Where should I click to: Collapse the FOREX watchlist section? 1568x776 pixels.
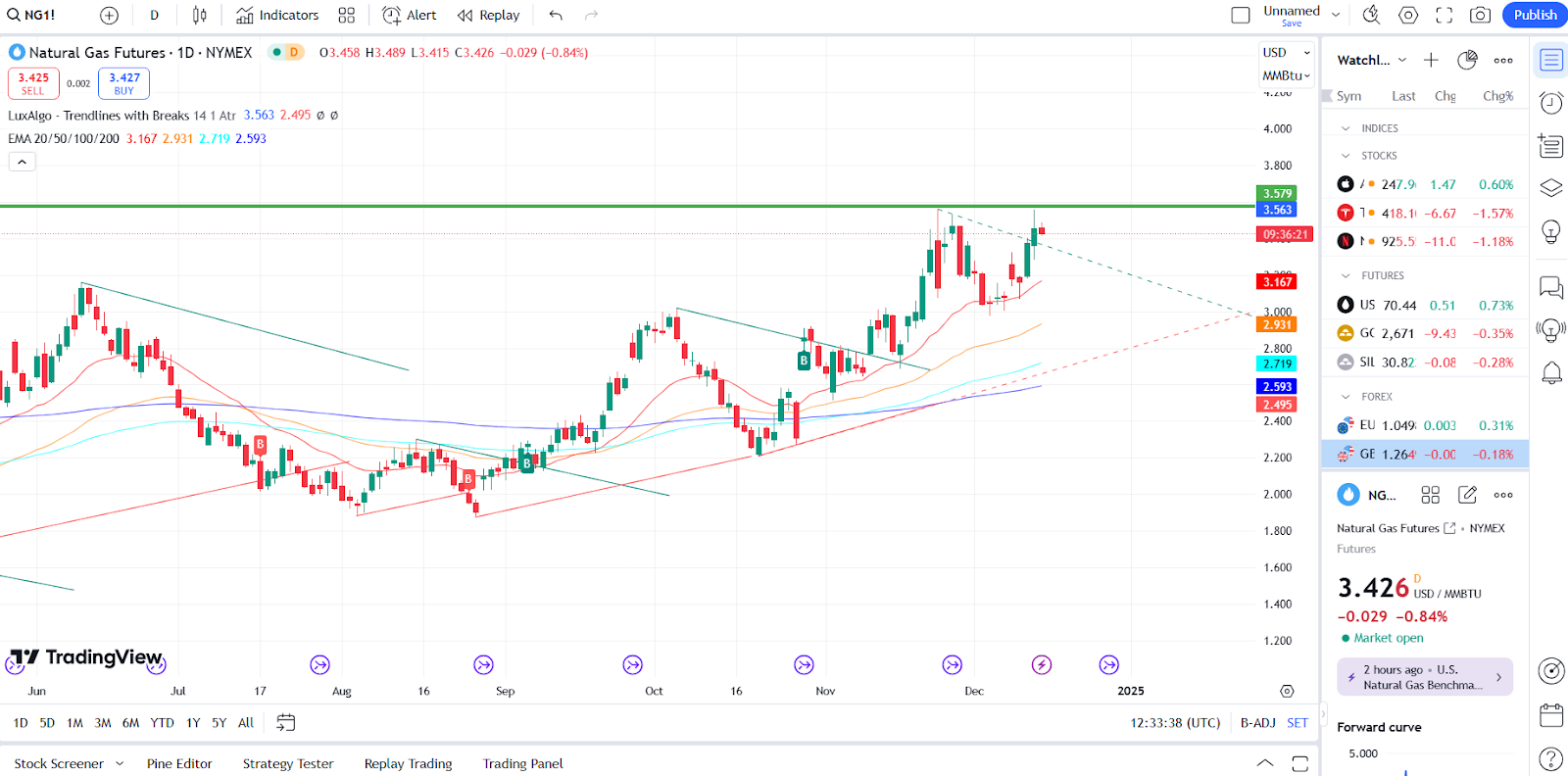pos(1346,397)
